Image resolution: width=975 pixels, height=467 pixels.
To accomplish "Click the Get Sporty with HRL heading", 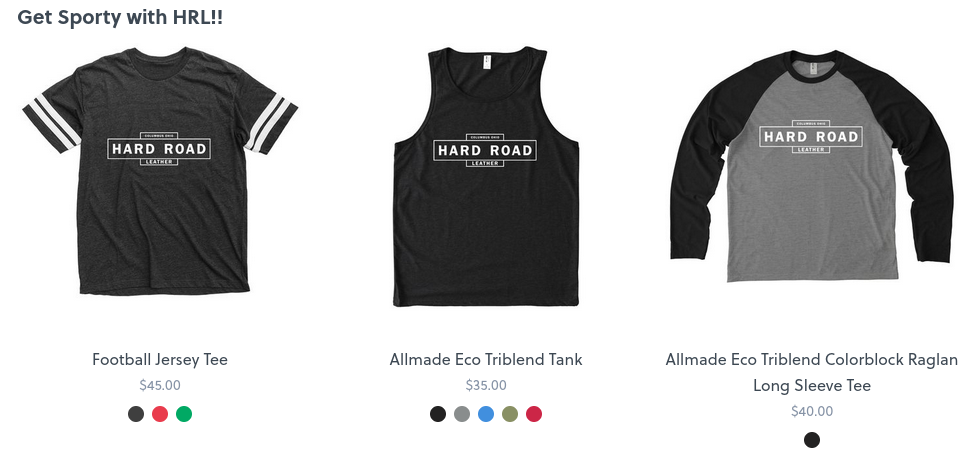I will point(120,17).
